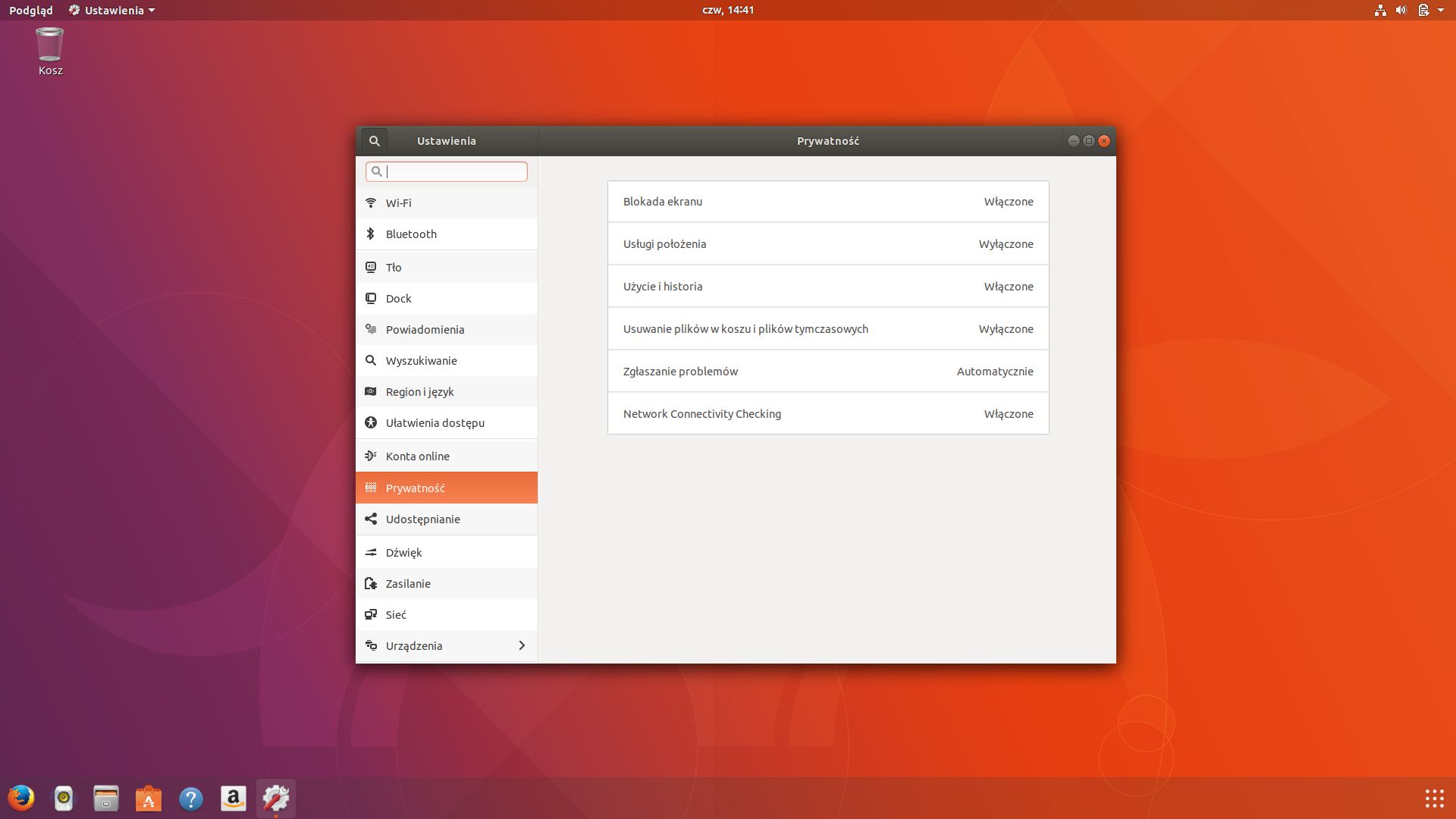Open the clock calendar menu
This screenshot has width=1456, height=819.
click(x=727, y=10)
